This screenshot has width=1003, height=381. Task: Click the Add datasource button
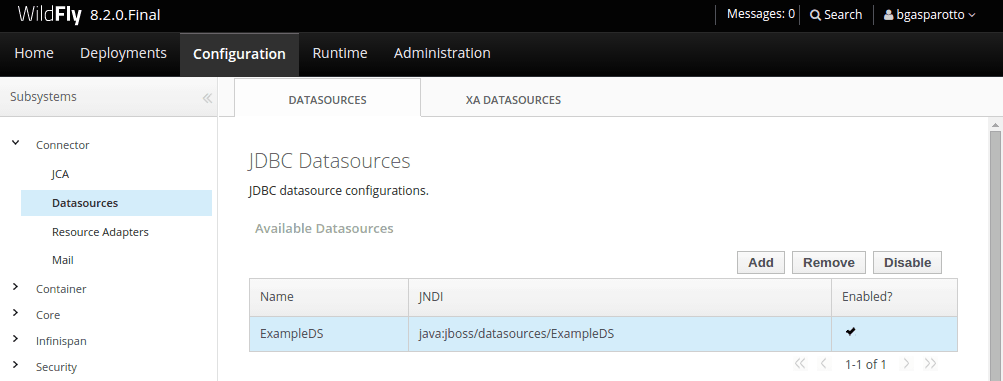(x=761, y=262)
